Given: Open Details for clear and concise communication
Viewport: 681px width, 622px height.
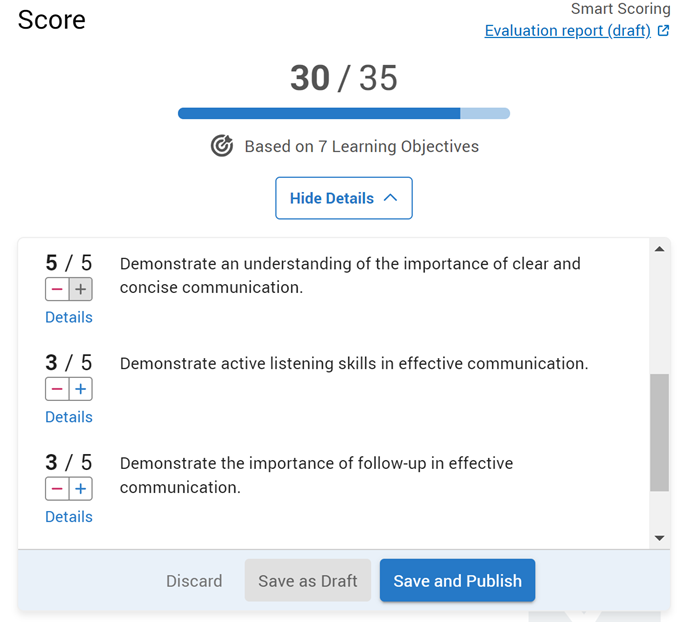Looking at the screenshot, I should pyautogui.click(x=69, y=318).
